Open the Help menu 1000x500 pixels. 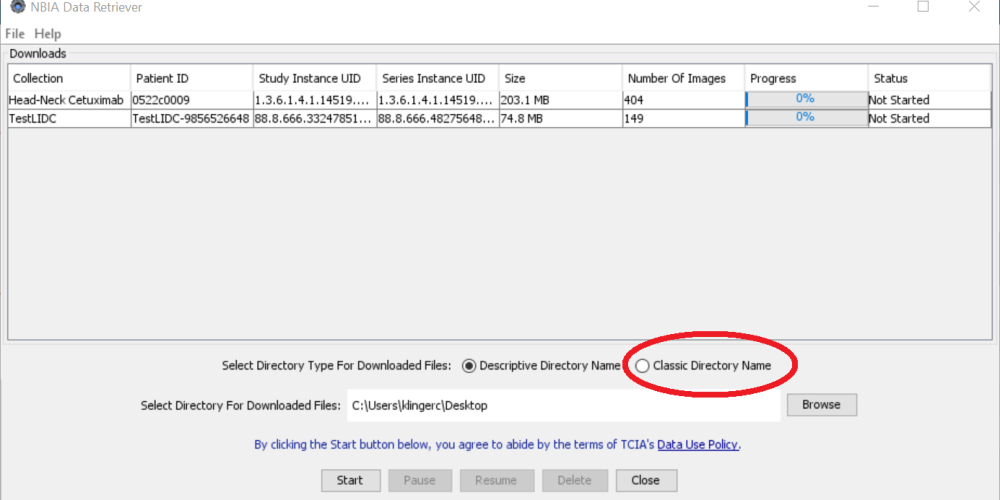(x=48, y=34)
